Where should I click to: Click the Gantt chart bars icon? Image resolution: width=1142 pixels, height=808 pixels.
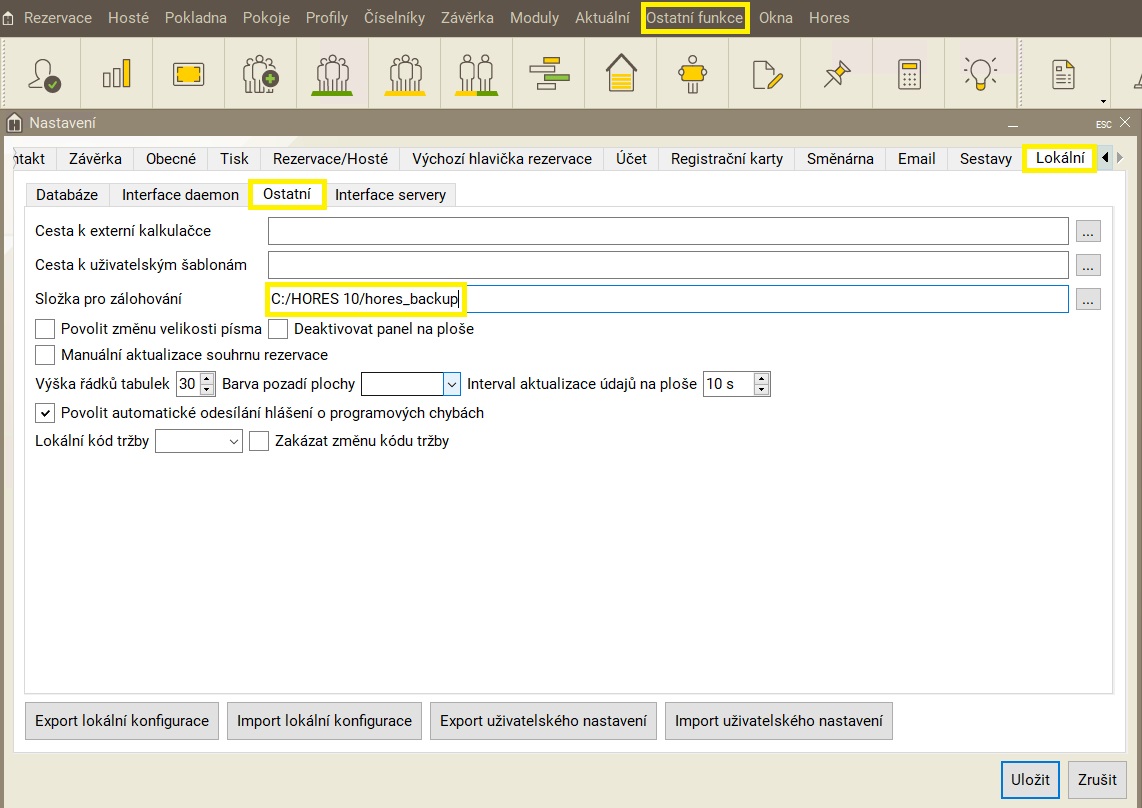click(549, 74)
